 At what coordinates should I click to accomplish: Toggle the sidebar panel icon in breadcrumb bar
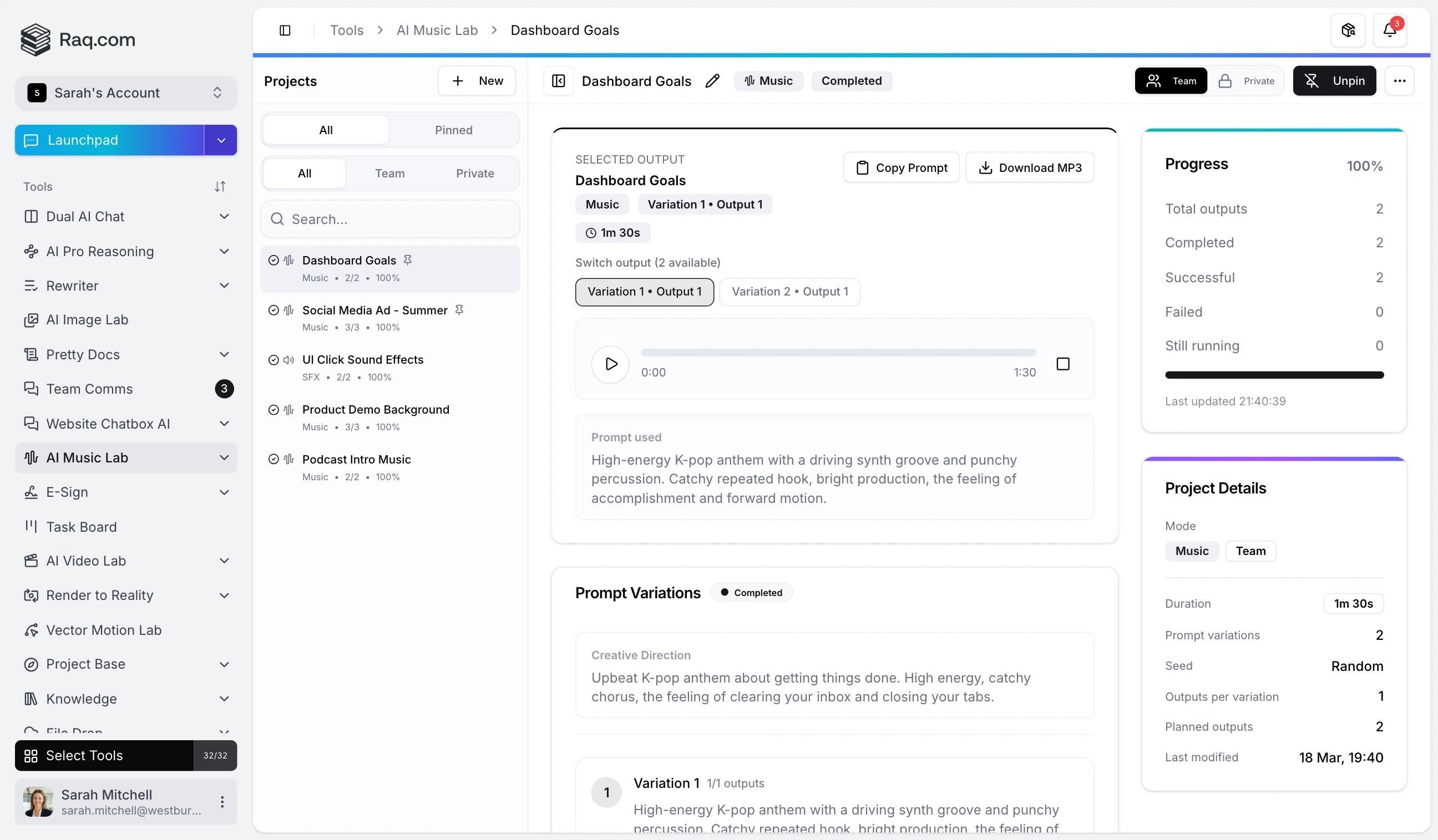coord(285,30)
